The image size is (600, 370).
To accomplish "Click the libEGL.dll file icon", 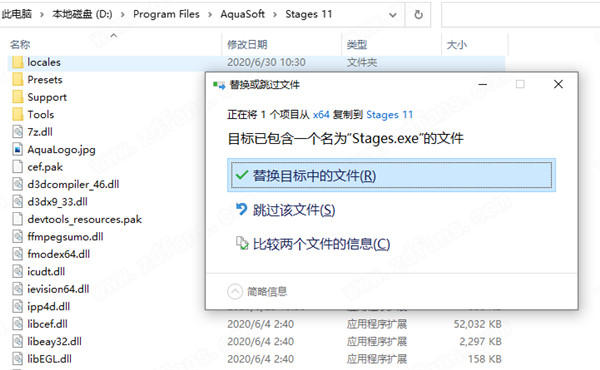I will (x=17, y=359).
